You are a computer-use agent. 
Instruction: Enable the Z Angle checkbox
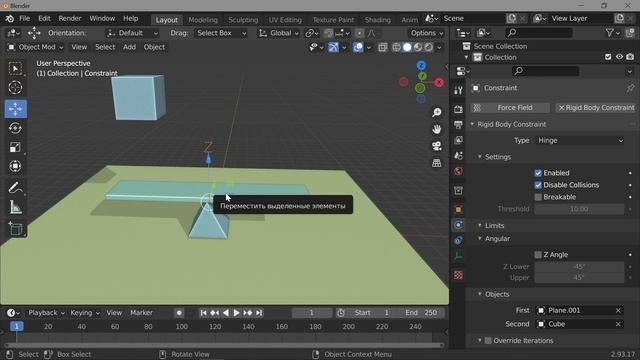538,255
